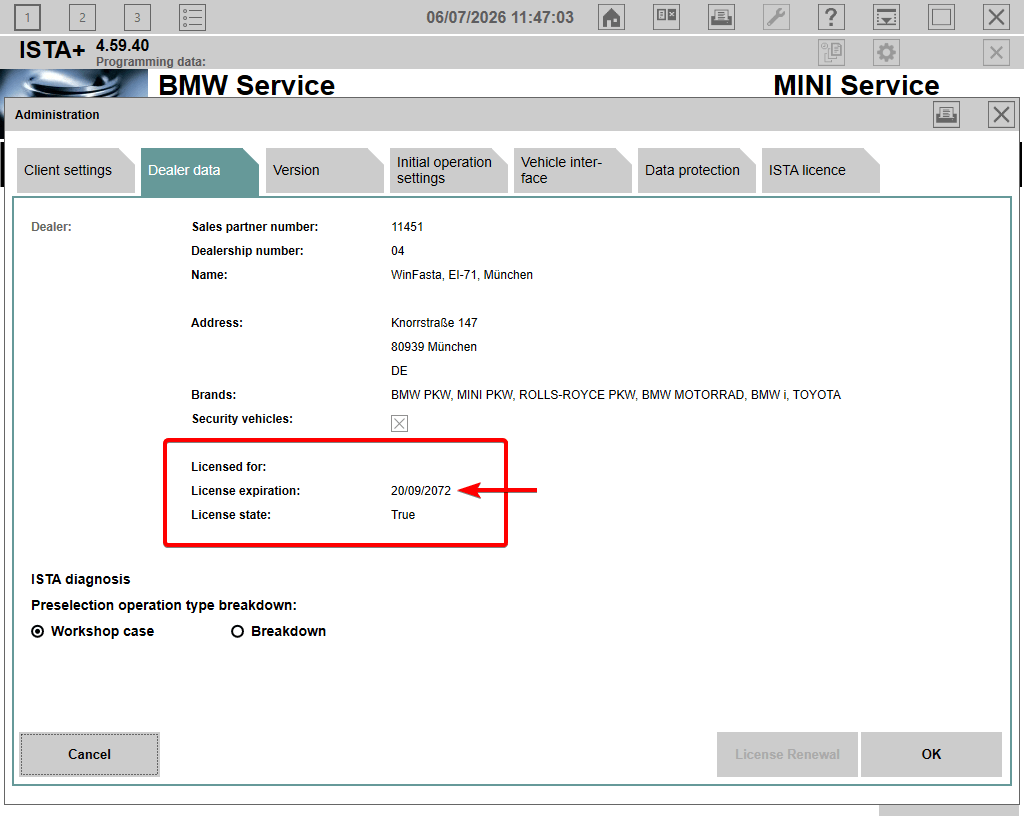Go to the ISTA licence tab
The image size is (1024, 823).
[x=820, y=170]
